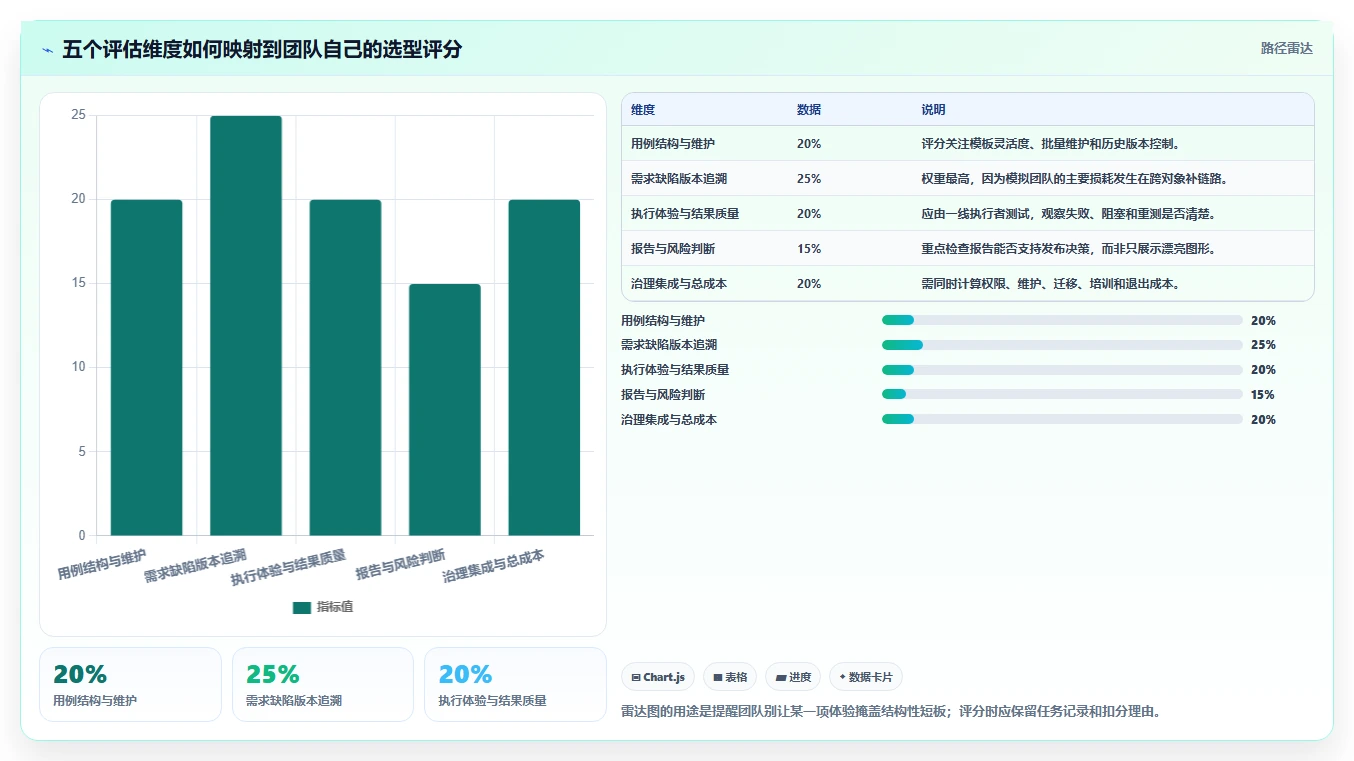This screenshot has width=1354, height=761.
Task: Click the description starting 应由一线执行者测试
Action: point(1068,214)
